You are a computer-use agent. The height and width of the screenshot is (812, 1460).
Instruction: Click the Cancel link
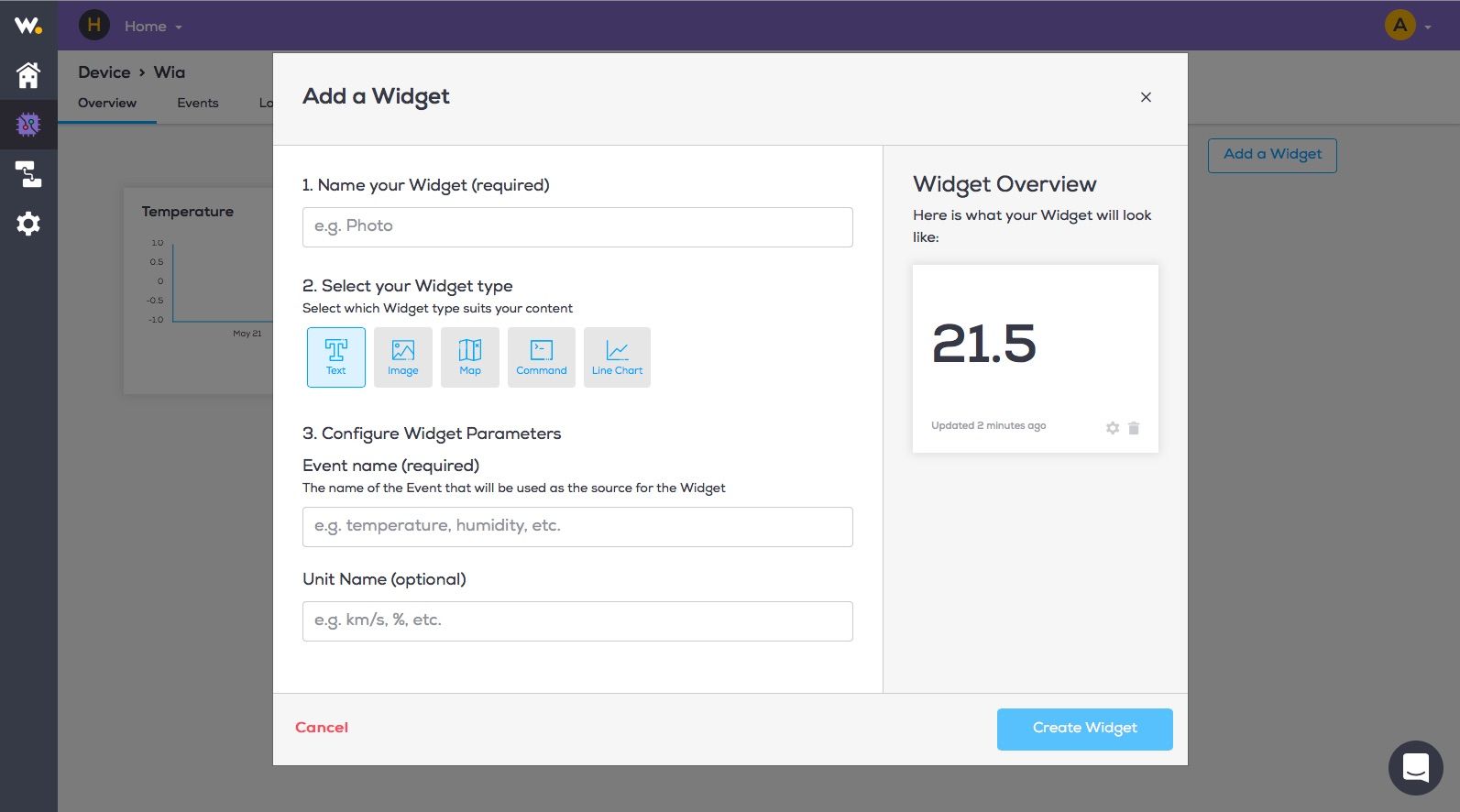tap(322, 728)
